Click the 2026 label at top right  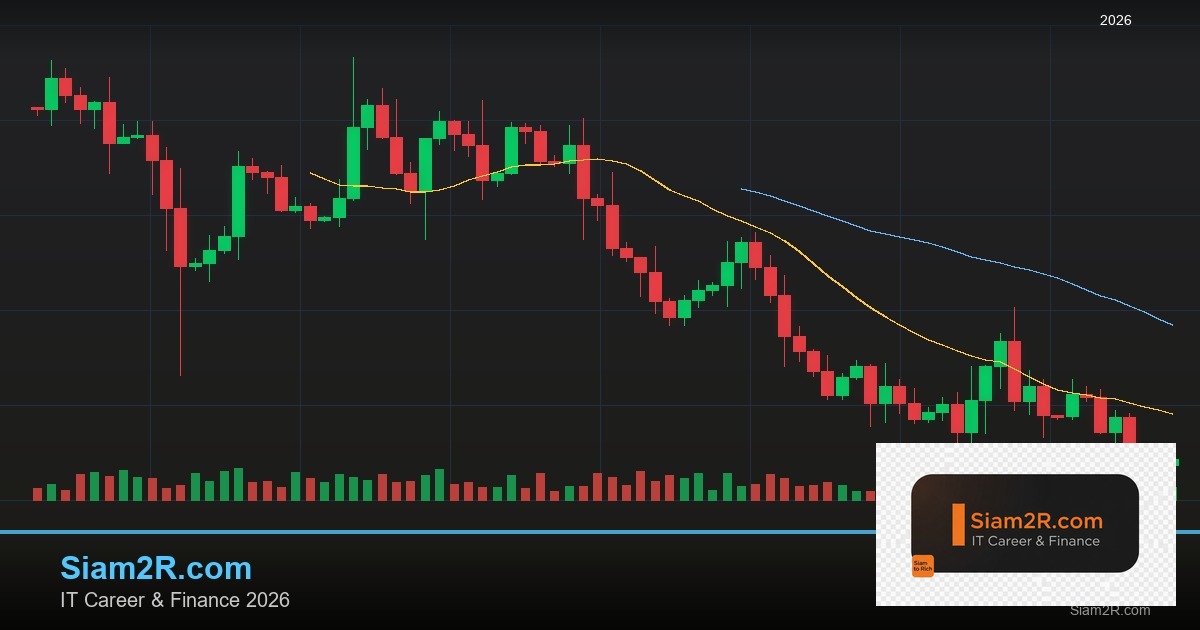click(x=1115, y=20)
